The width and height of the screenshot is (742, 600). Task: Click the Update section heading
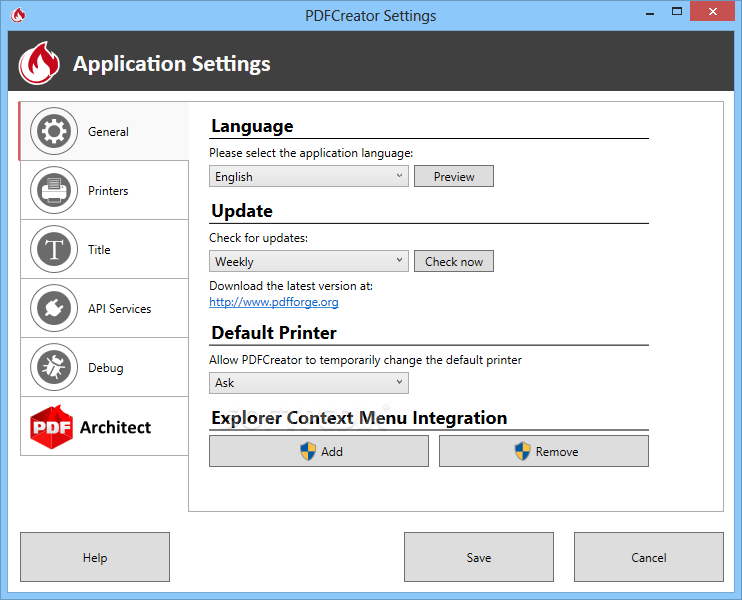(242, 211)
